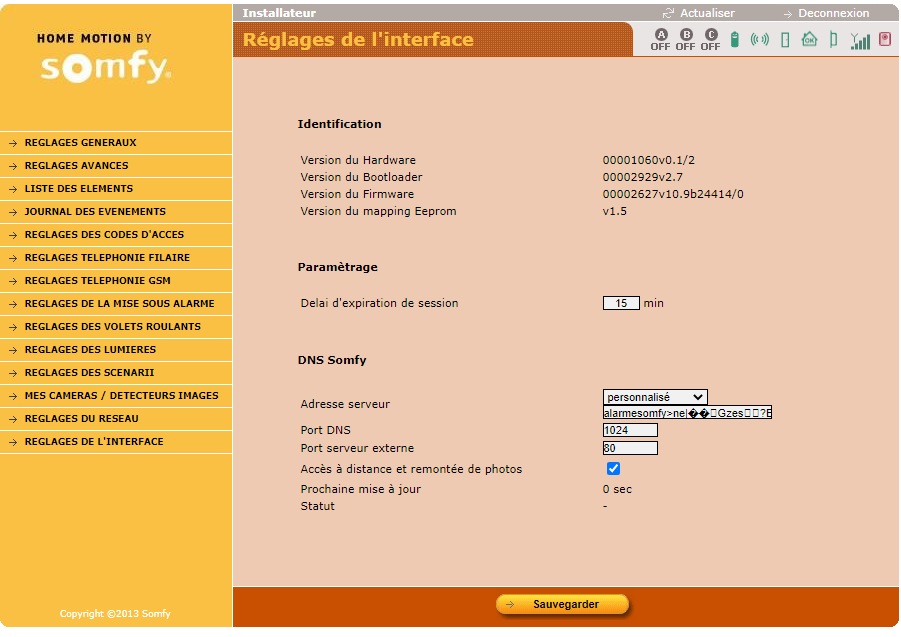Click zone A OFF status icon
The width and height of the screenshot is (901, 637).
pyautogui.click(x=661, y=40)
